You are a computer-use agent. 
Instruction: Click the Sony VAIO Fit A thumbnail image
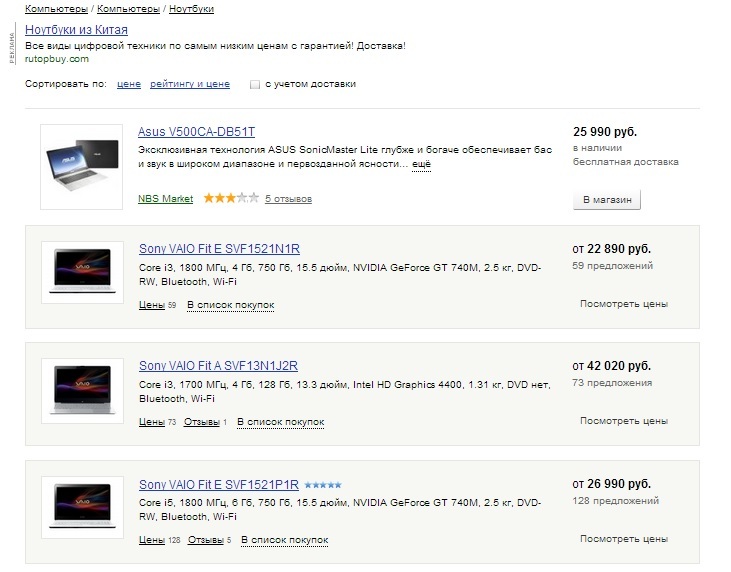coord(82,389)
